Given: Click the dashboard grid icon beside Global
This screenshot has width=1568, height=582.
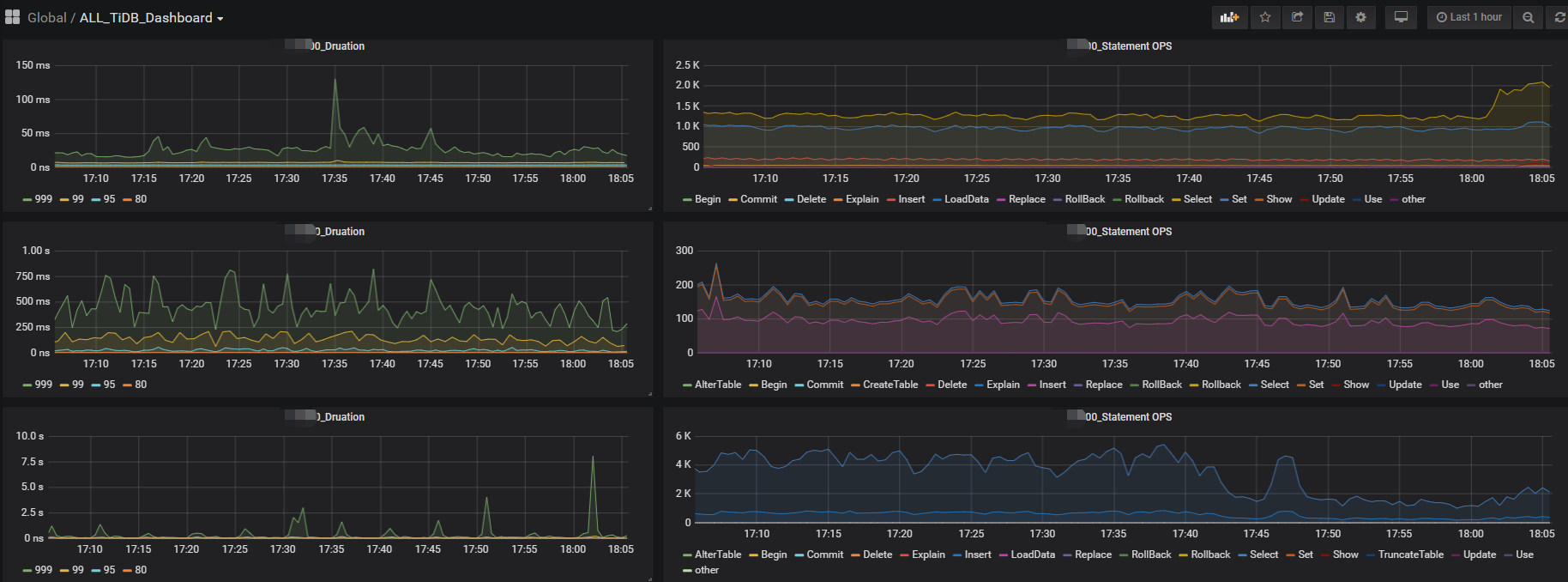Looking at the screenshot, I should [12, 17].
